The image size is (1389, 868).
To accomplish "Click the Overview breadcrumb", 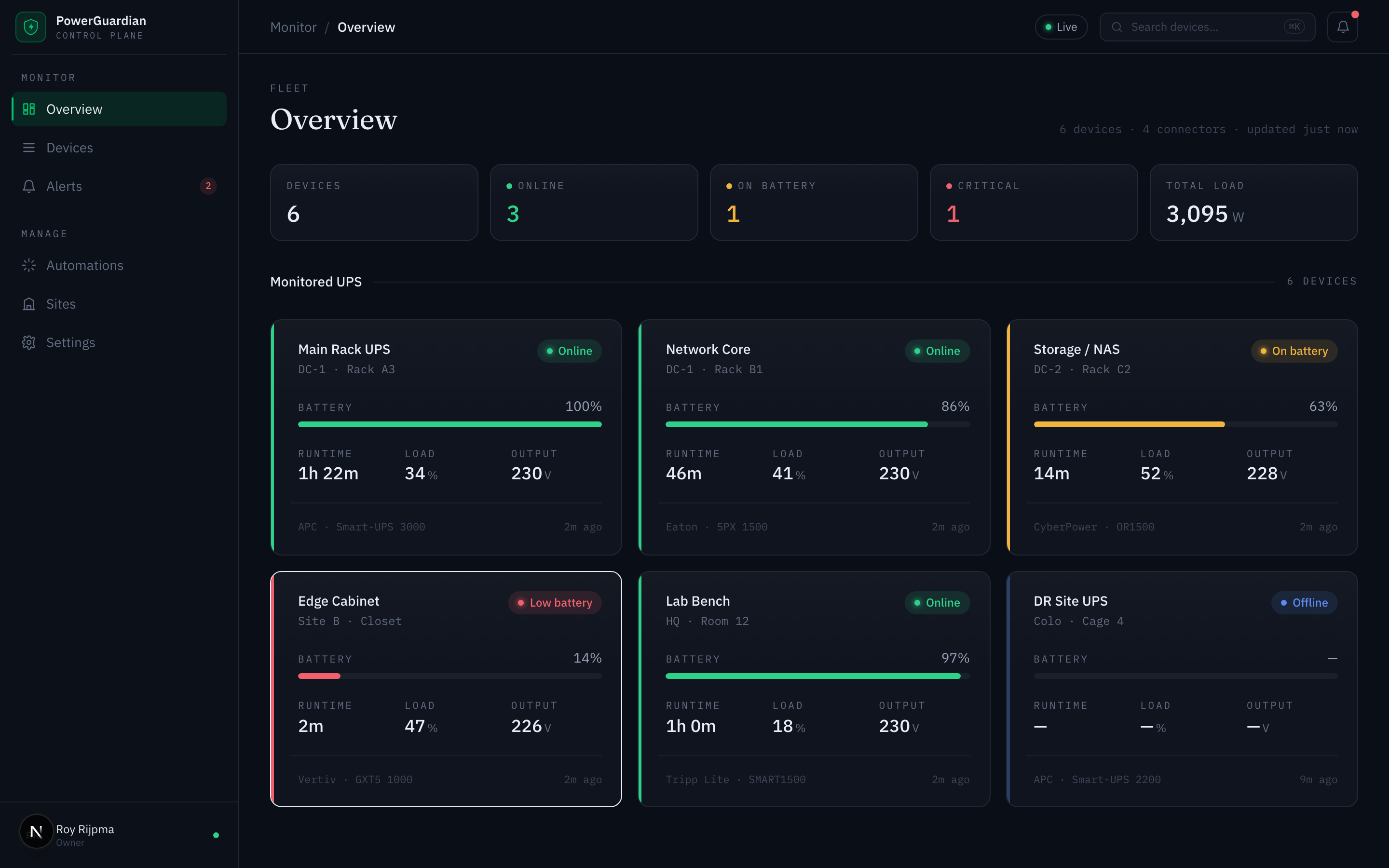I will [x=366, y=27].
